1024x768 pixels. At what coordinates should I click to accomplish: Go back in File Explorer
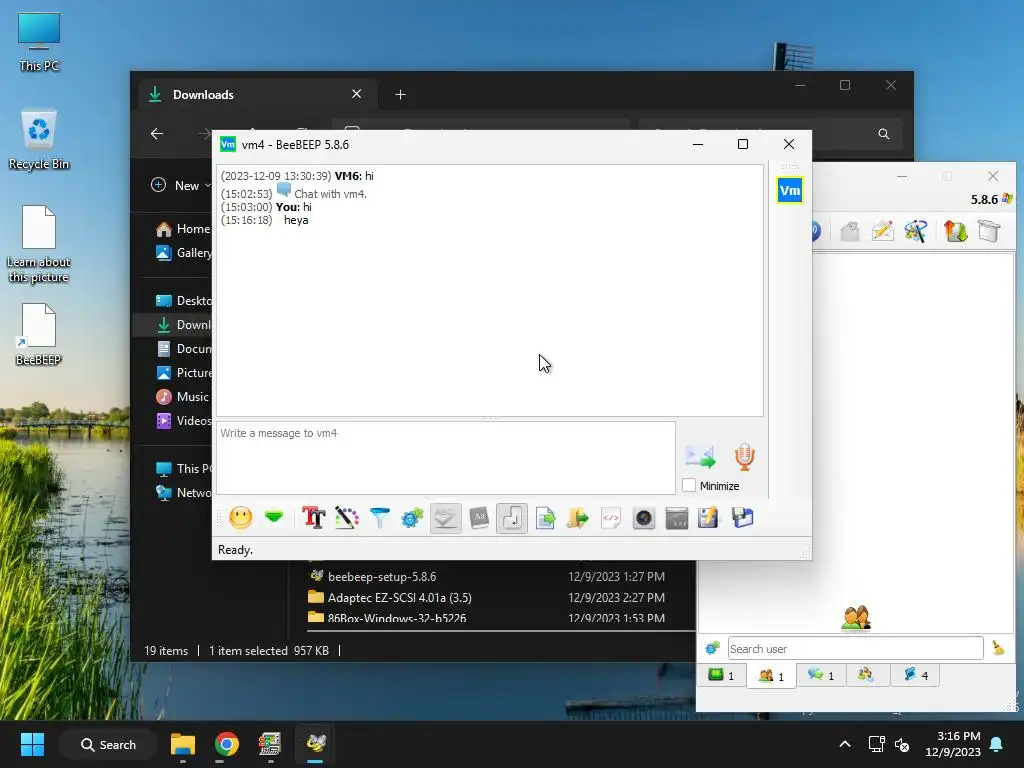click(x=157, y=134)
